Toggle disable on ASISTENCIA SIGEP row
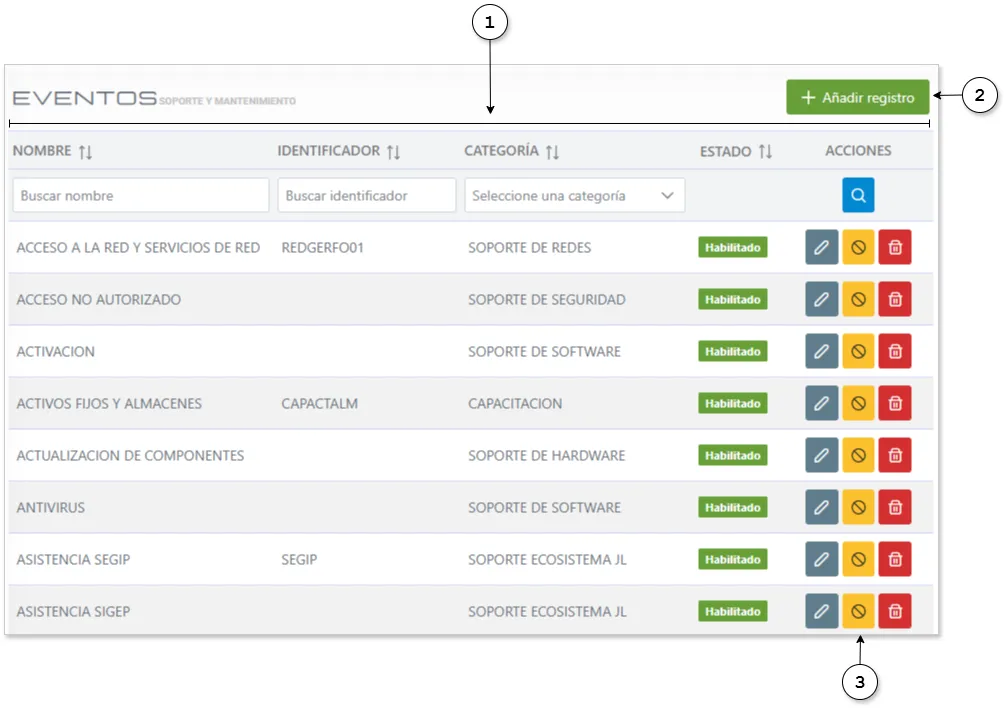This screenshot has height=708, width=1004. [858, 611]
